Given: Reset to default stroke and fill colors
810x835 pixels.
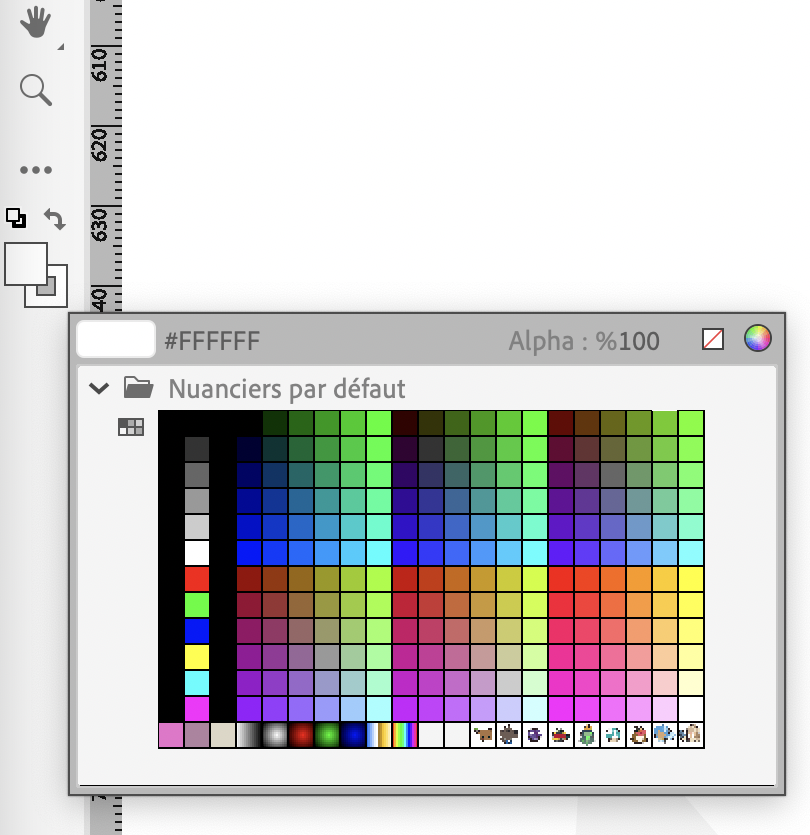Looking at the screenshot, I should [x=16, y=218].
